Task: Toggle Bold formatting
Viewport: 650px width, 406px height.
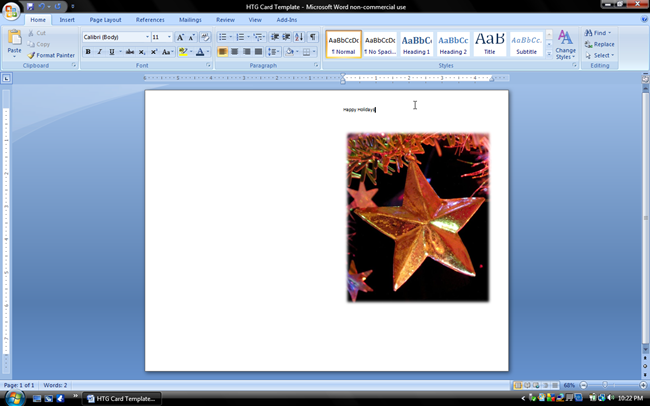Action: pos(88,52)
